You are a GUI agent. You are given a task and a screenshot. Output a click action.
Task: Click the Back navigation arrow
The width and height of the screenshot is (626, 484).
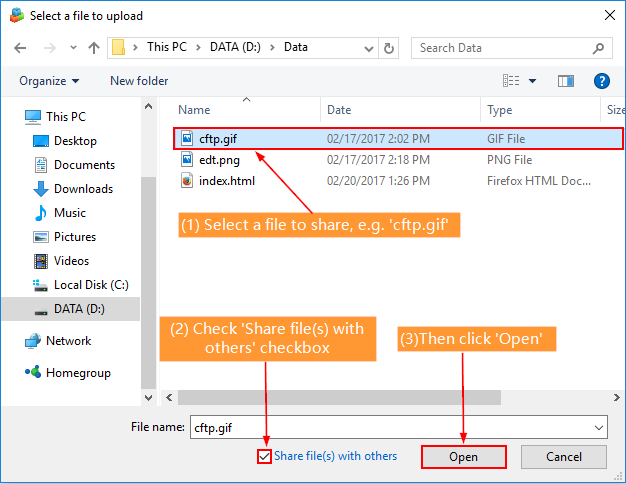(21, 47)
